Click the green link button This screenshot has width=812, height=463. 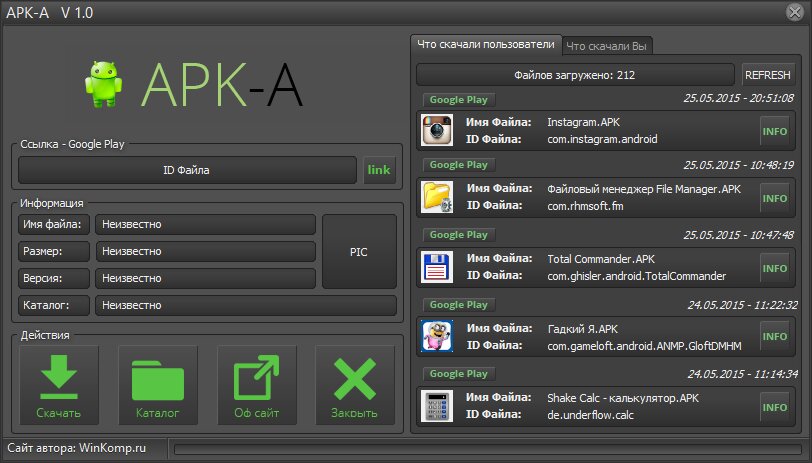point(379,170)
